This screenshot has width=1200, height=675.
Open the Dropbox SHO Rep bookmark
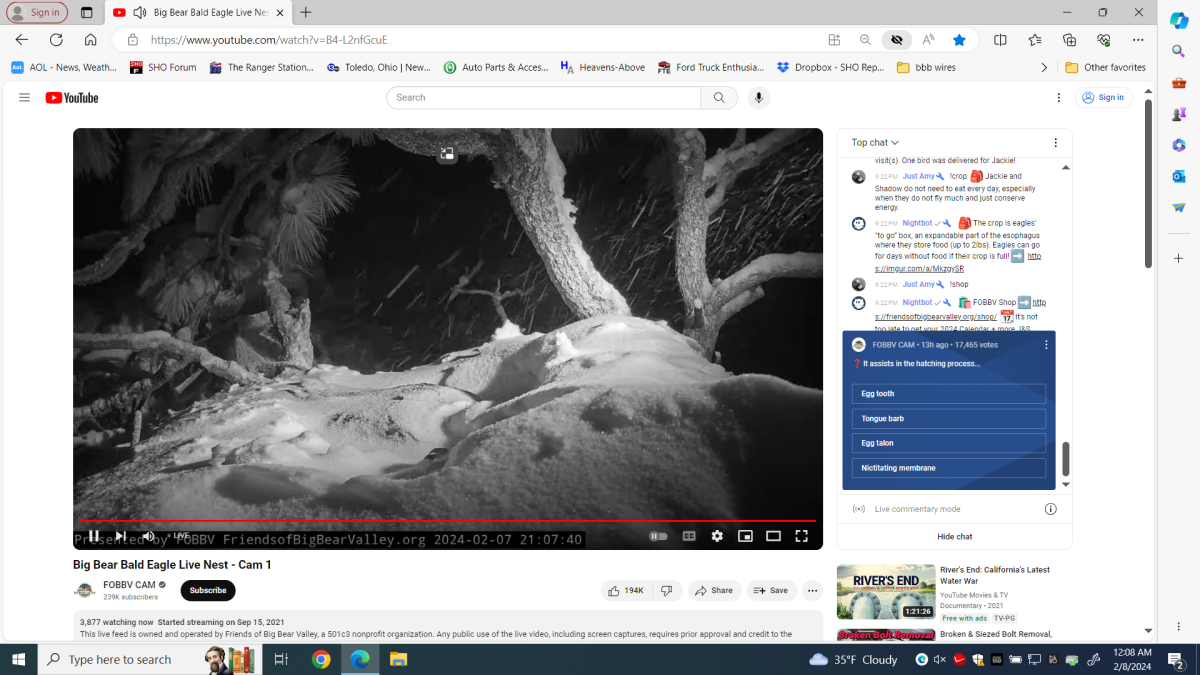(830, 68)
